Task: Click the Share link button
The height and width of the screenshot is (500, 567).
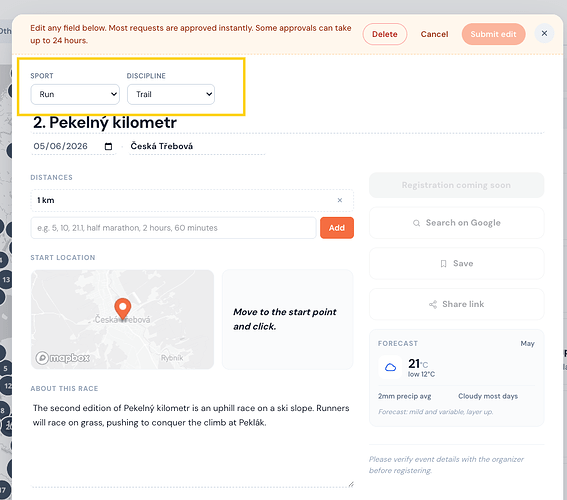Action: point(456,304)
